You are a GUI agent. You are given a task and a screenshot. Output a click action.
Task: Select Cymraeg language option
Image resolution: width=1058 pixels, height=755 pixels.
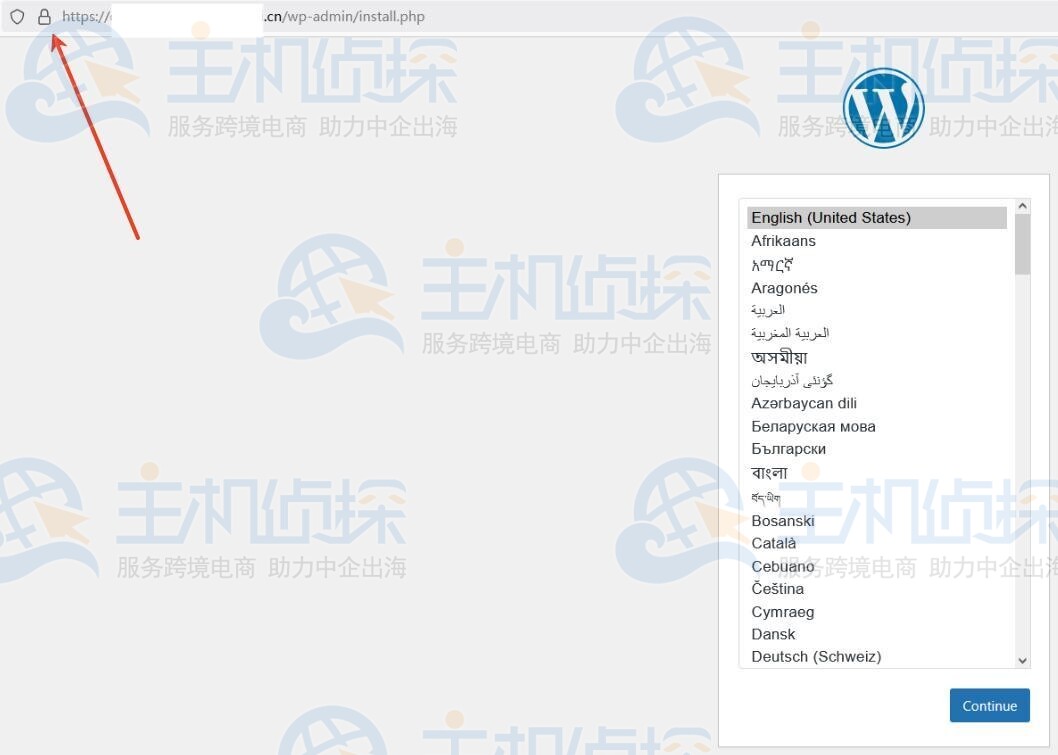coord(782,611)
